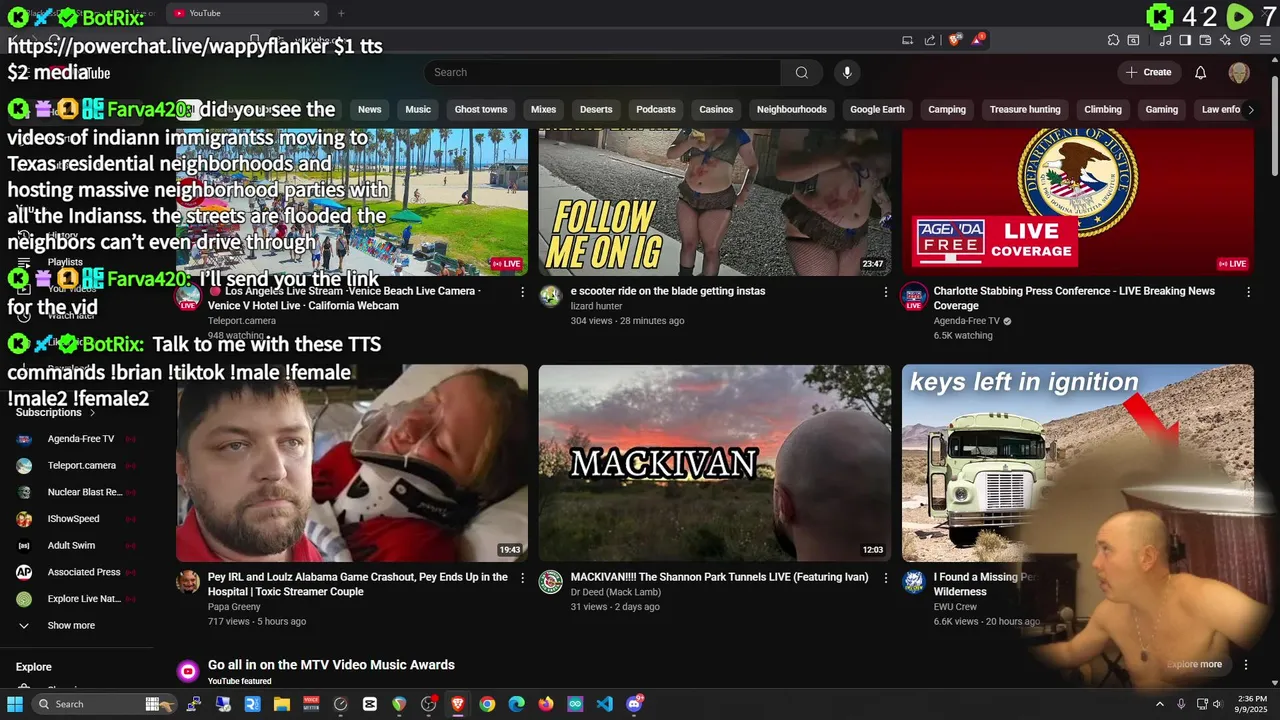Toggle Brave sidebar panel icon
1280x720 pixels.
point(1185,40)
